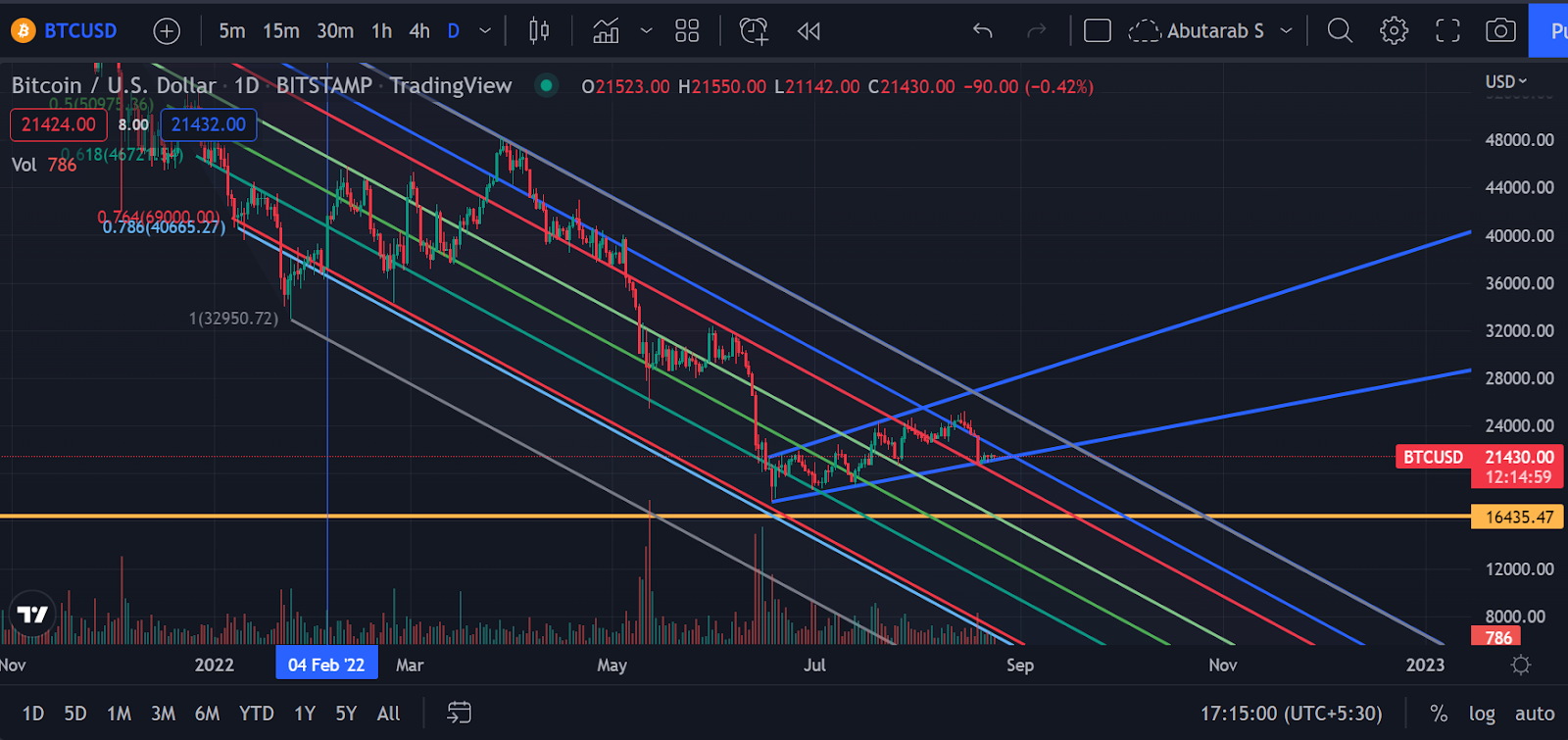
Task: Set date range to YTD
Action: point(257,714)
